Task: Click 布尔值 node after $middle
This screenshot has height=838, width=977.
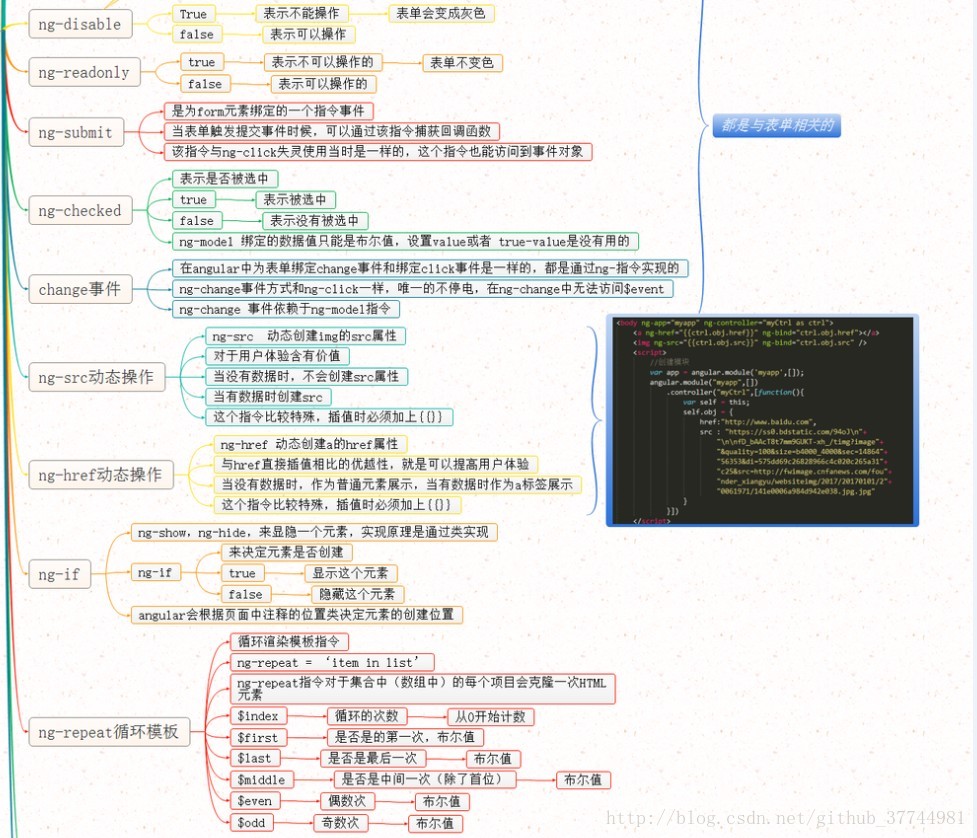Action: point(583,779)
